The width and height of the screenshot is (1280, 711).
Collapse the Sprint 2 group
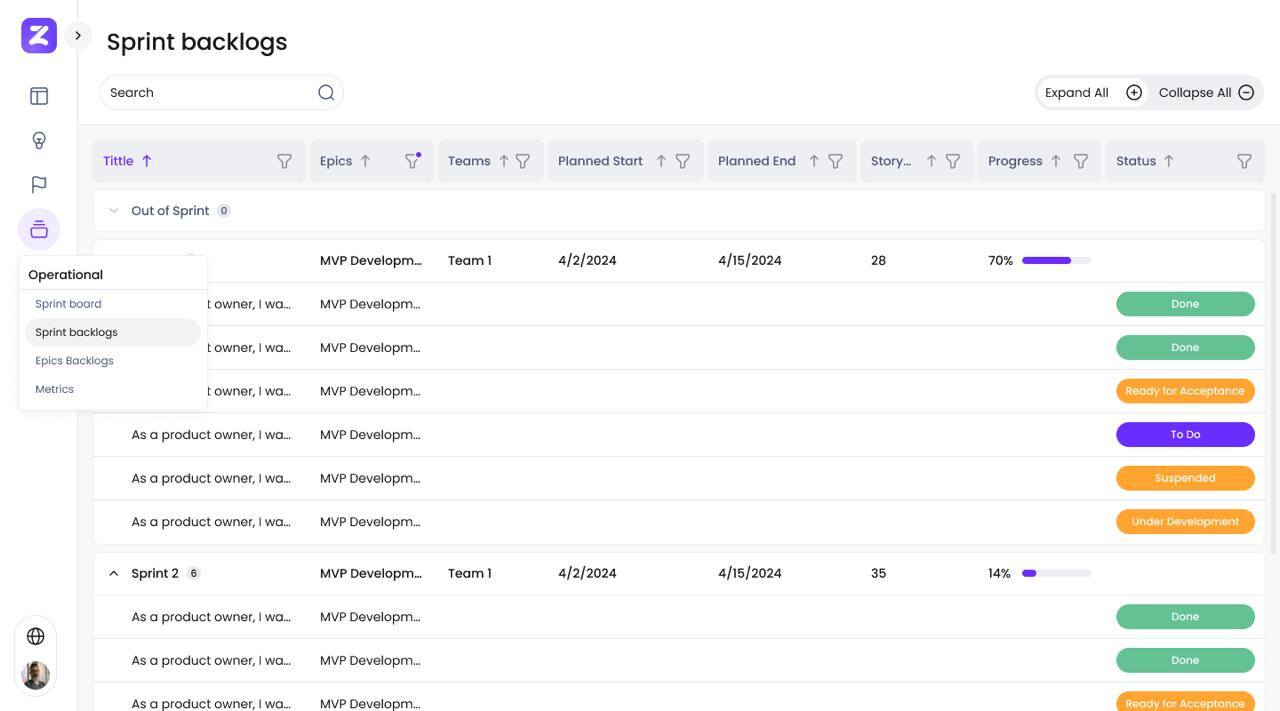[x=113, y=573]
